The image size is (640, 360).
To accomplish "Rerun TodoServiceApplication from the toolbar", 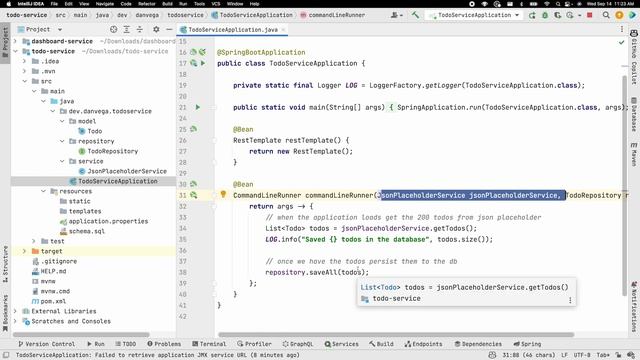I will pyautogui.click(x=532, y=15).
